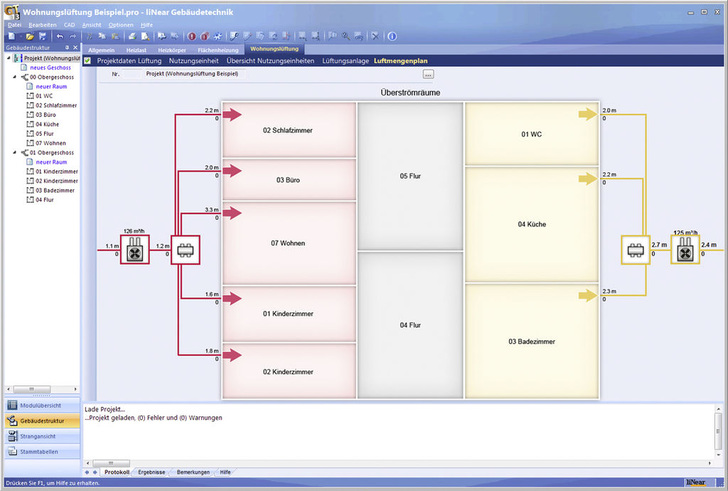Select the 04 Küche room block
Screen dimensions: 728x491
click(531, 224)
